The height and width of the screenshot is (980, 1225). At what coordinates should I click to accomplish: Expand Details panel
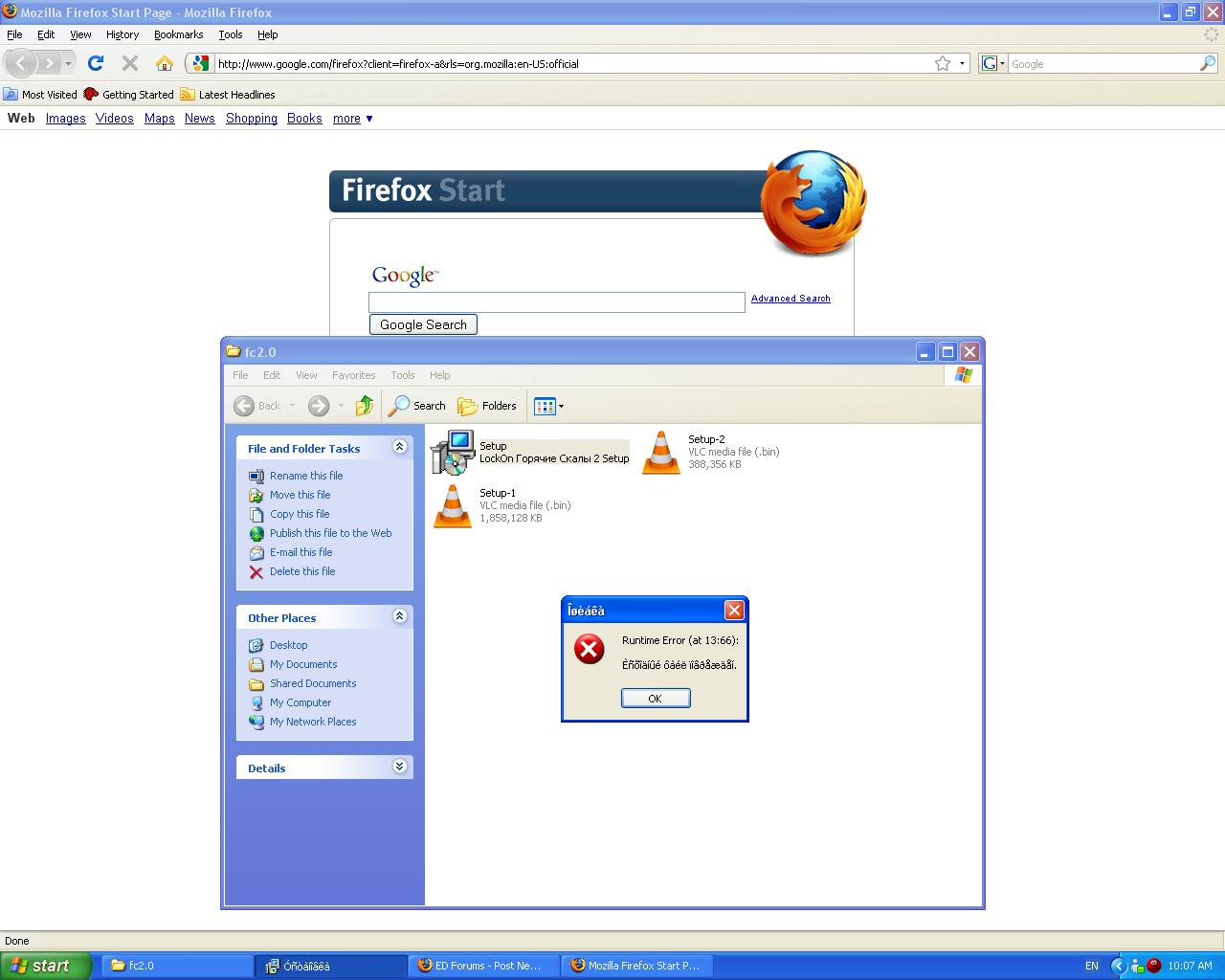click(x=400, y=767)
